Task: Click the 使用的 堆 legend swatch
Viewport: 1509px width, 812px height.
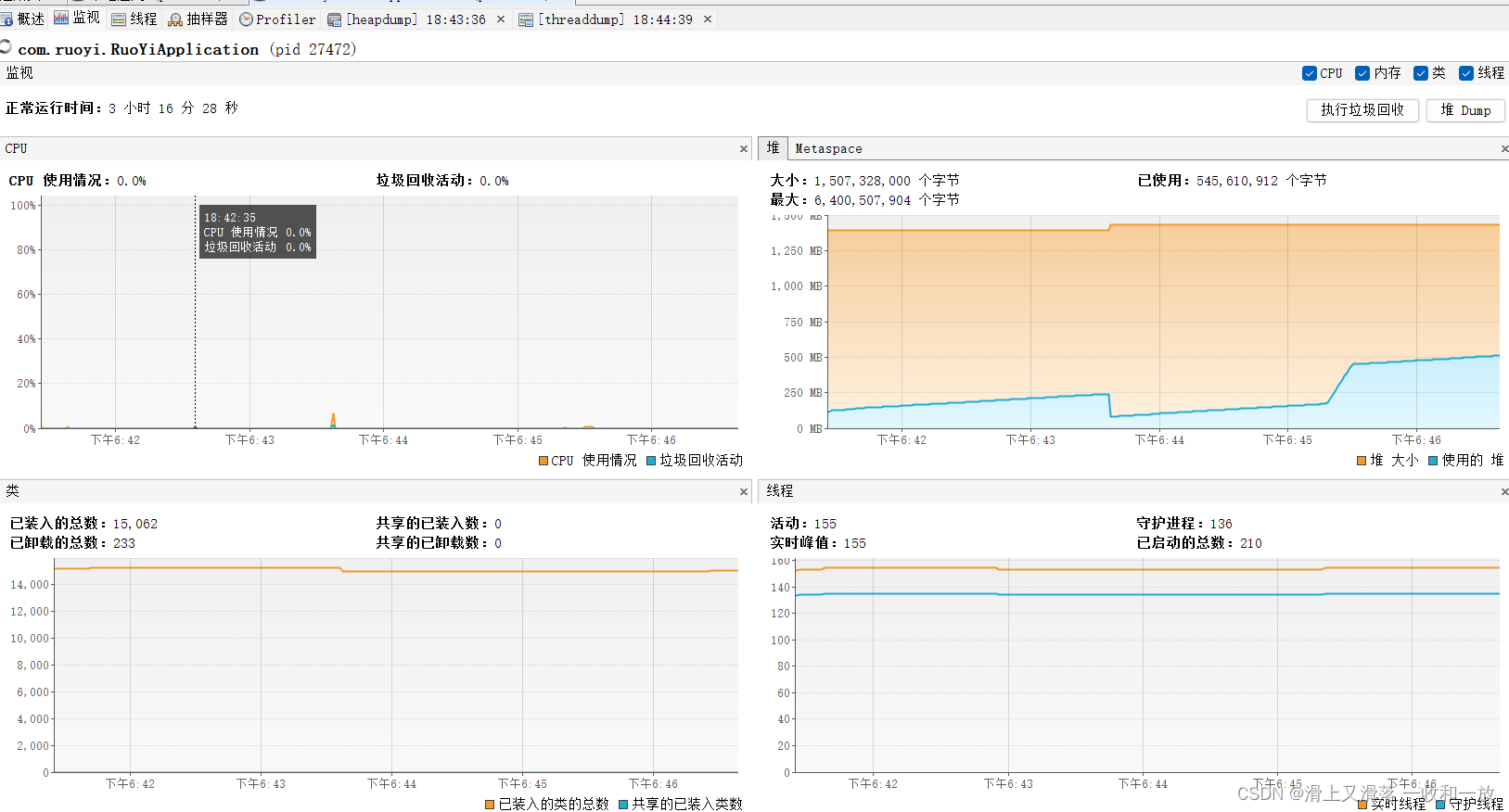Action: [x=1433, y=461]
